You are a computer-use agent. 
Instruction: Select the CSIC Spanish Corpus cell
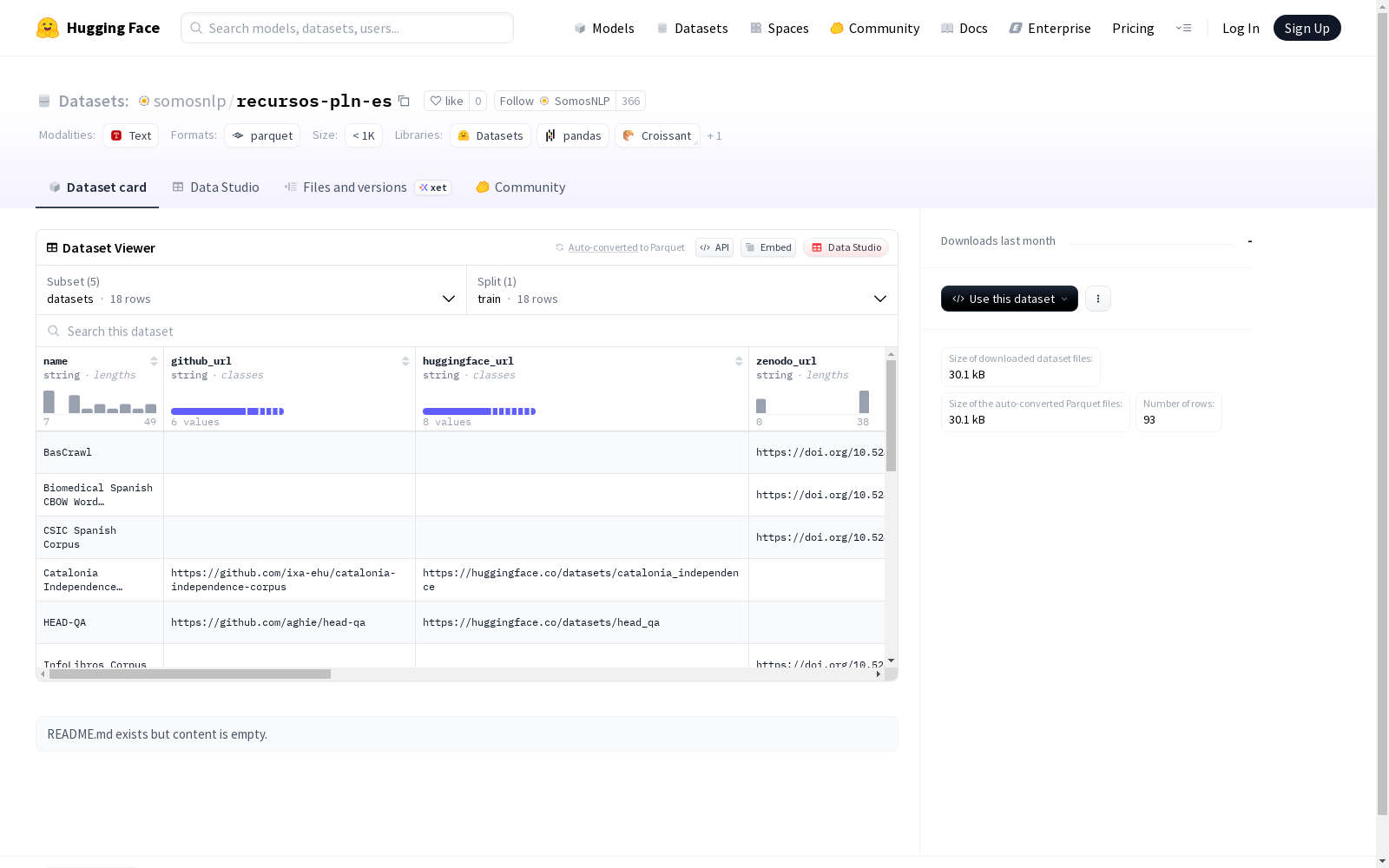tap(100, 537)
